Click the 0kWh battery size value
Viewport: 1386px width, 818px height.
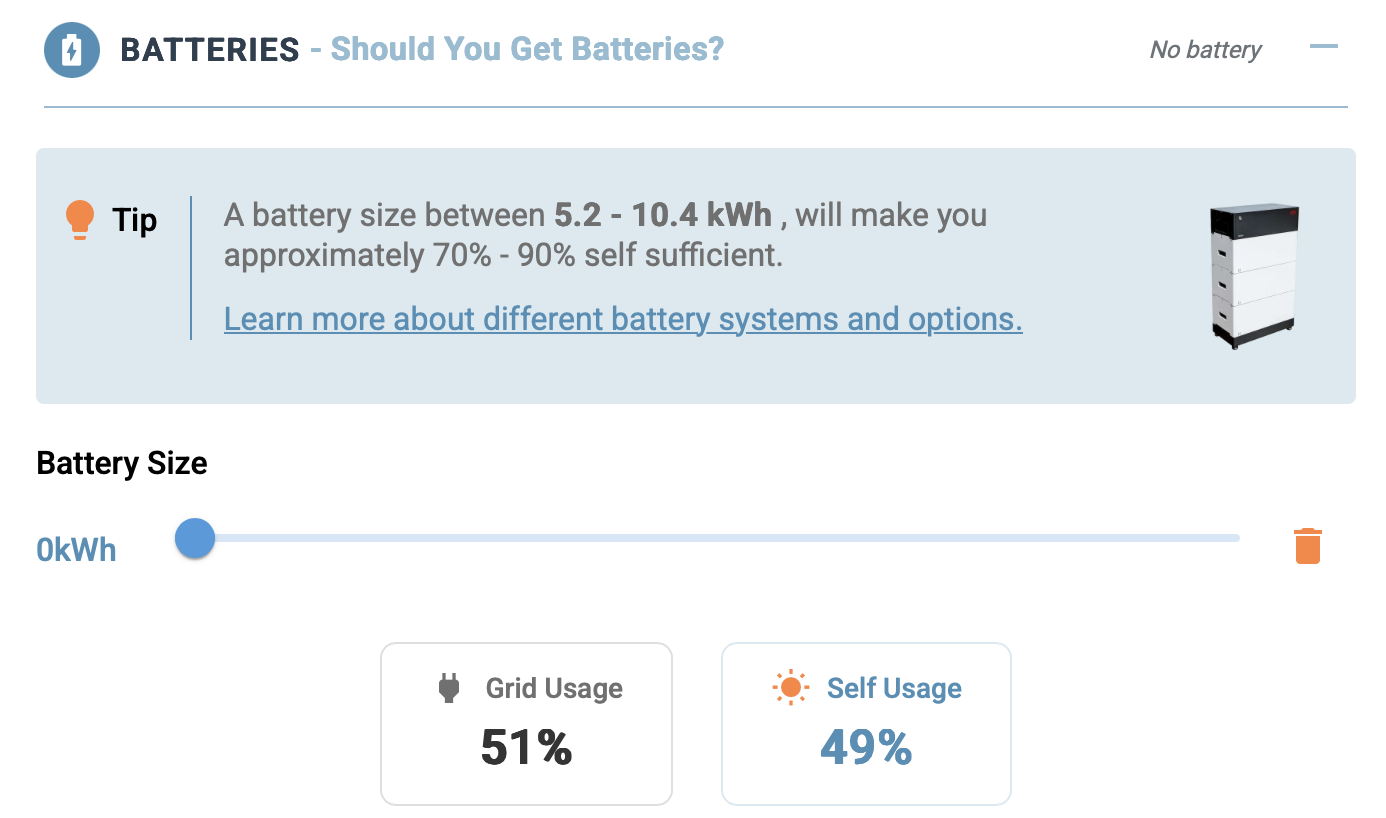tap(76, 550)
